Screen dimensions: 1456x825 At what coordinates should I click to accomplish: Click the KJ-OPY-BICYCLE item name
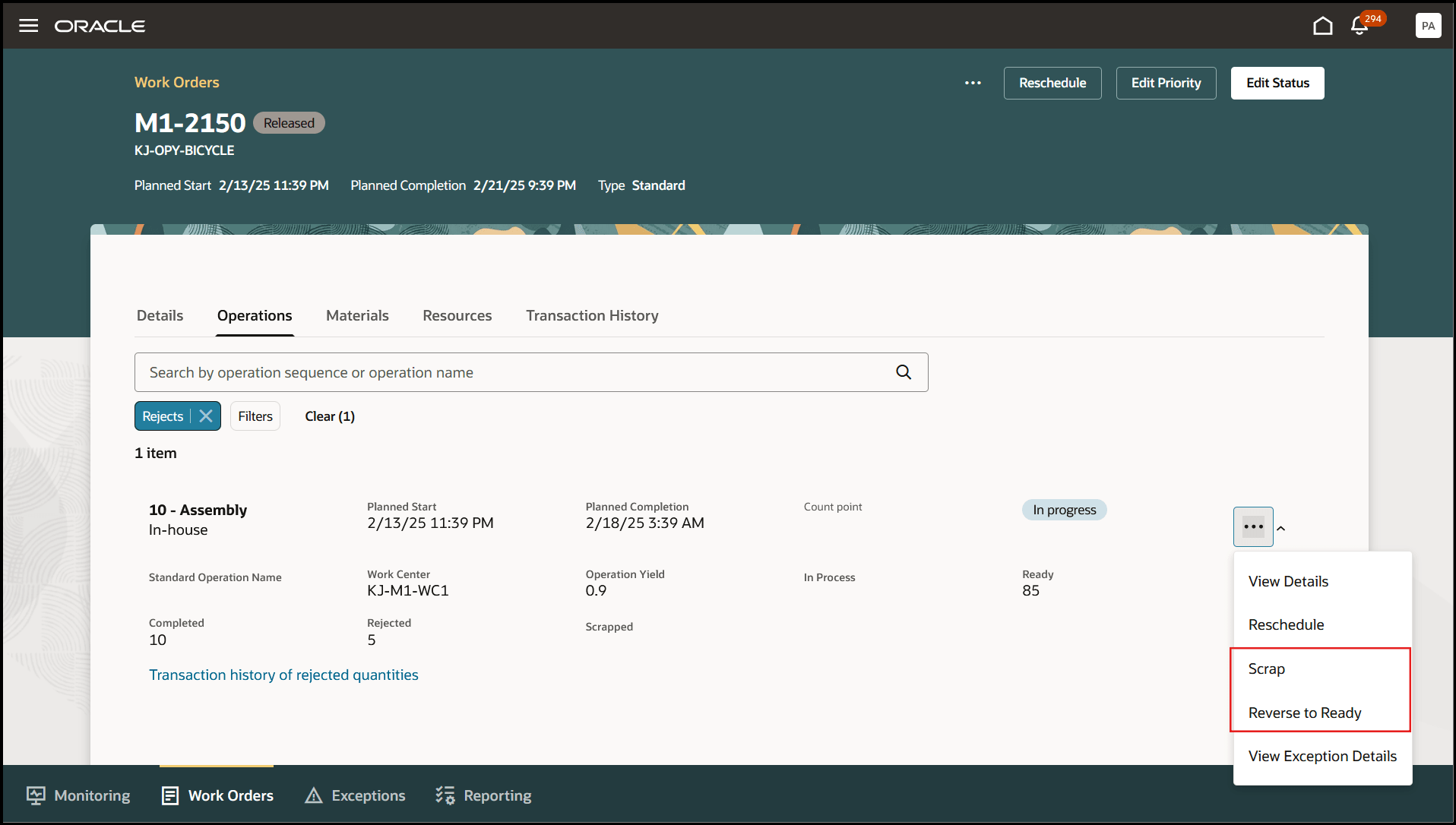coord(185,150)
